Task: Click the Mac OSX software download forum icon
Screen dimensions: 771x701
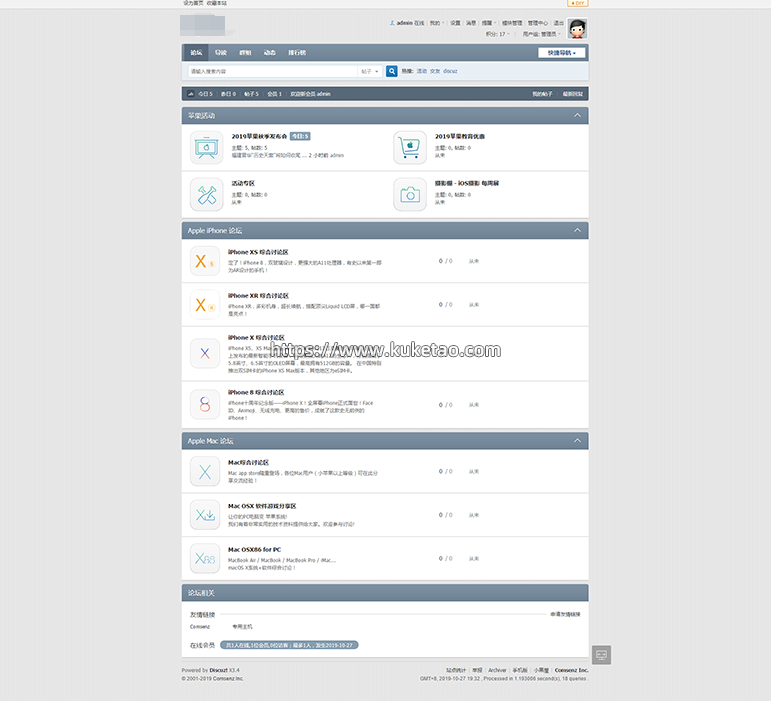Action: pos(205,515)
